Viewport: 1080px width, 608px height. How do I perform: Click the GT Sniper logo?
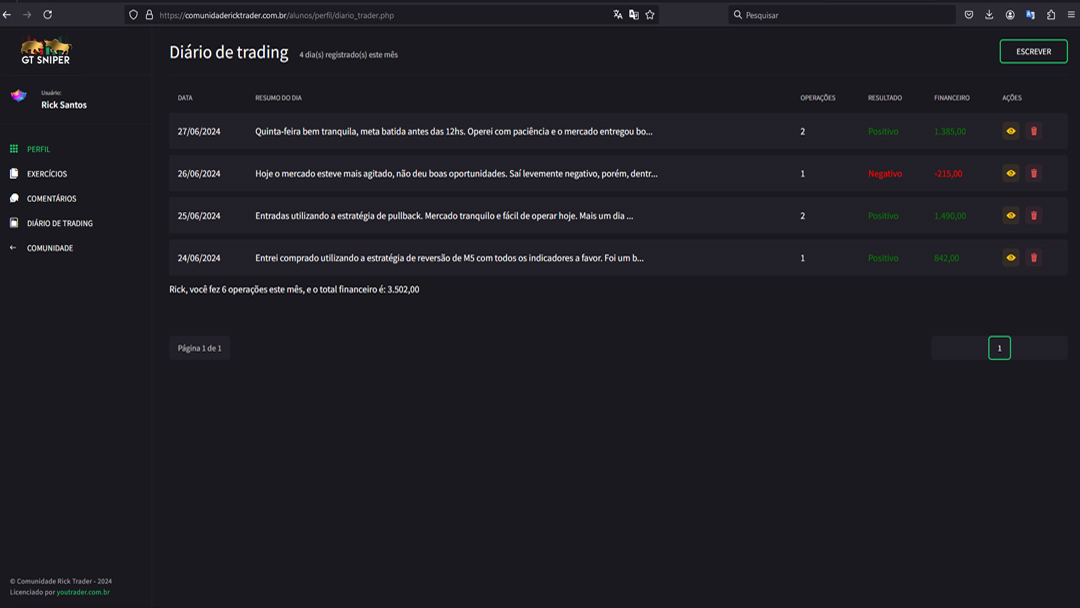(46, 51)
